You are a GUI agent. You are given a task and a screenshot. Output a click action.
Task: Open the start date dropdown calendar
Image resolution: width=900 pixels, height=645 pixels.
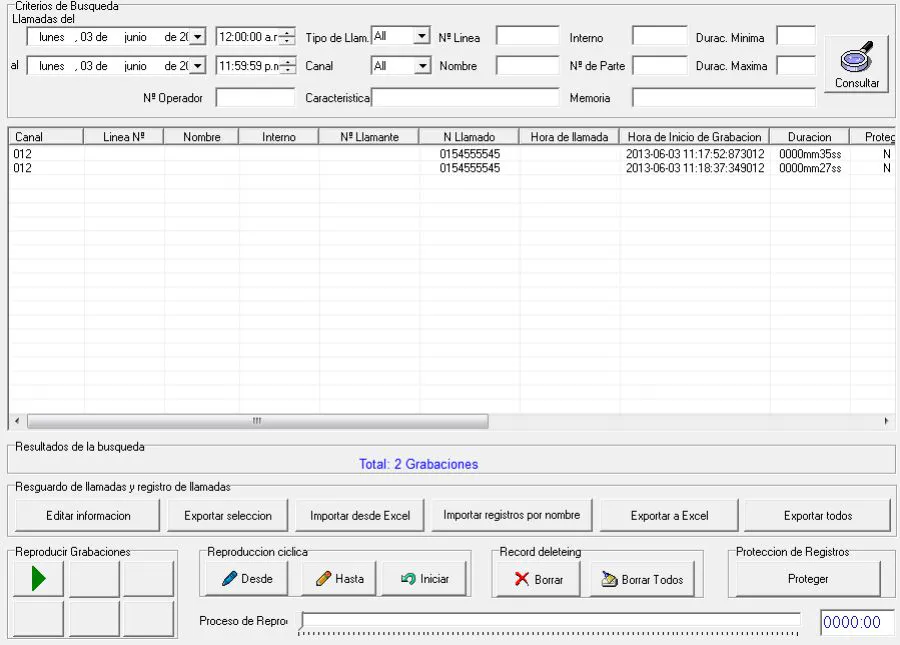197,37
